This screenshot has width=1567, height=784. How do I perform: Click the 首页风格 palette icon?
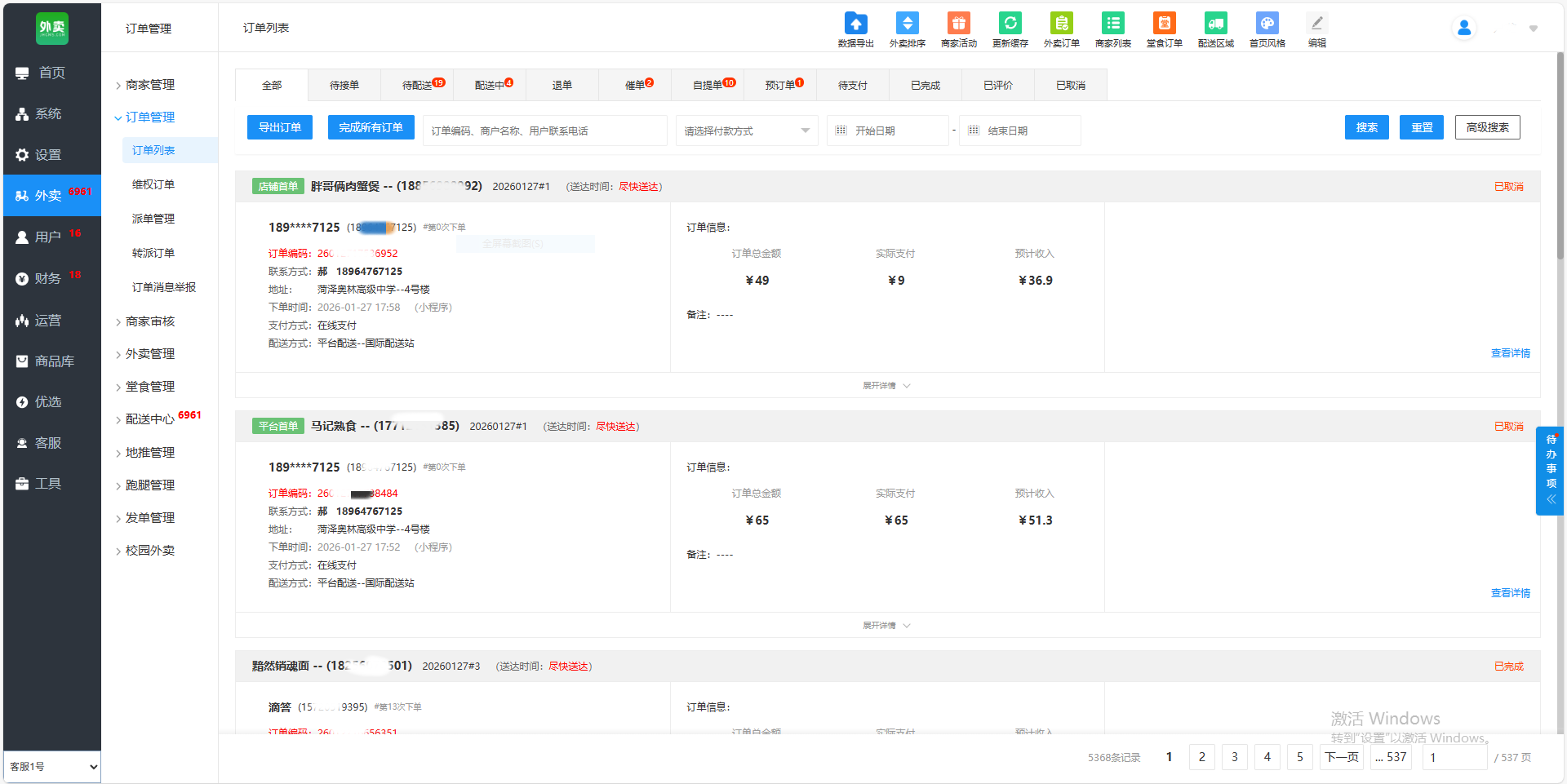[x=1267, y=24]
